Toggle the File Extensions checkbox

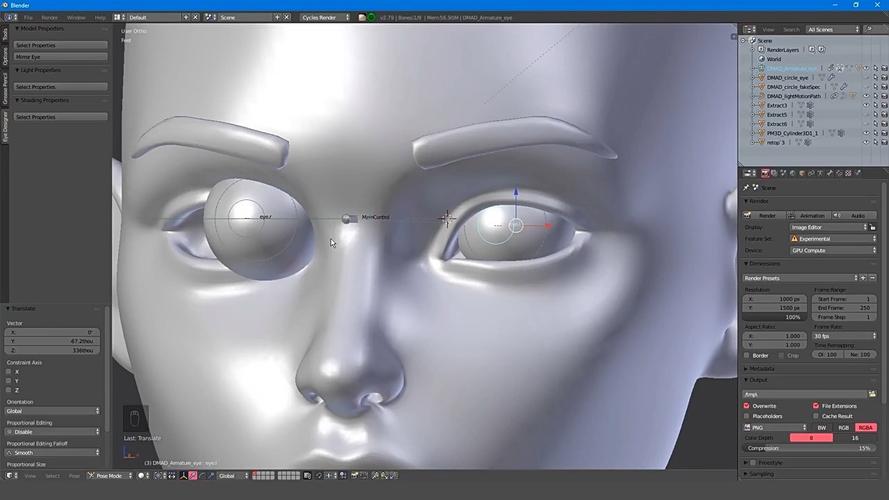pyautogui.click(x=816, y=406)
